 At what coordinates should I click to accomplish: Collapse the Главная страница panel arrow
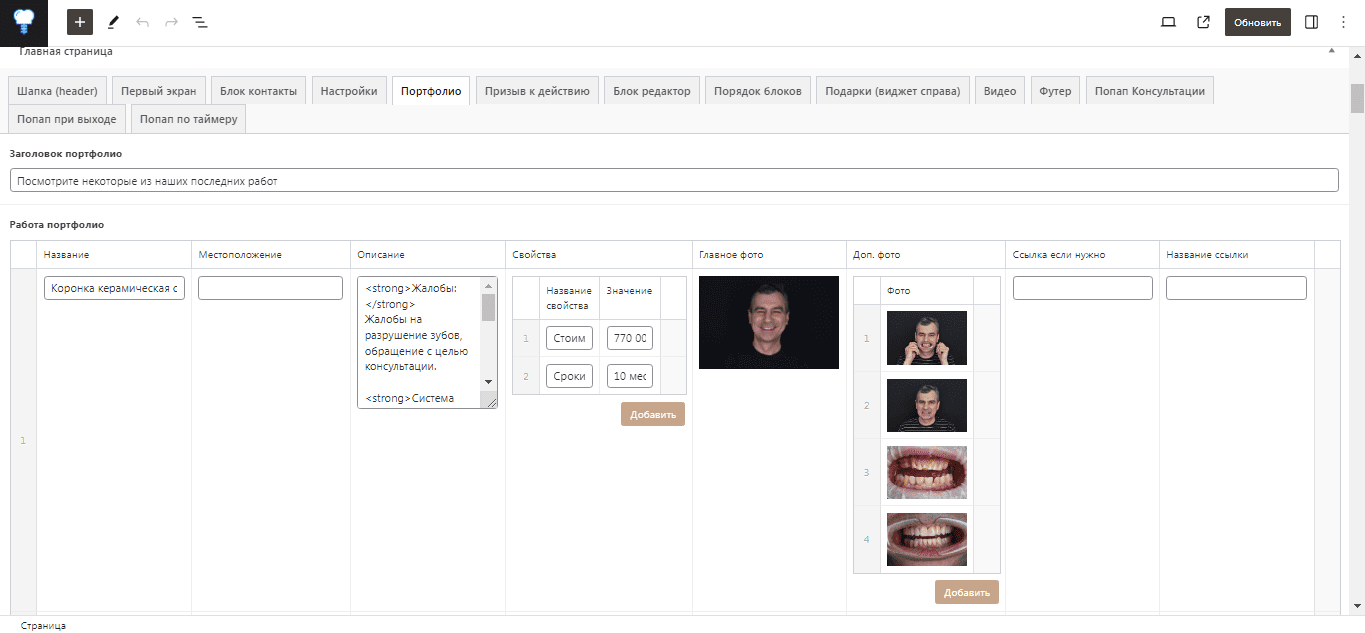[1331, 50]
